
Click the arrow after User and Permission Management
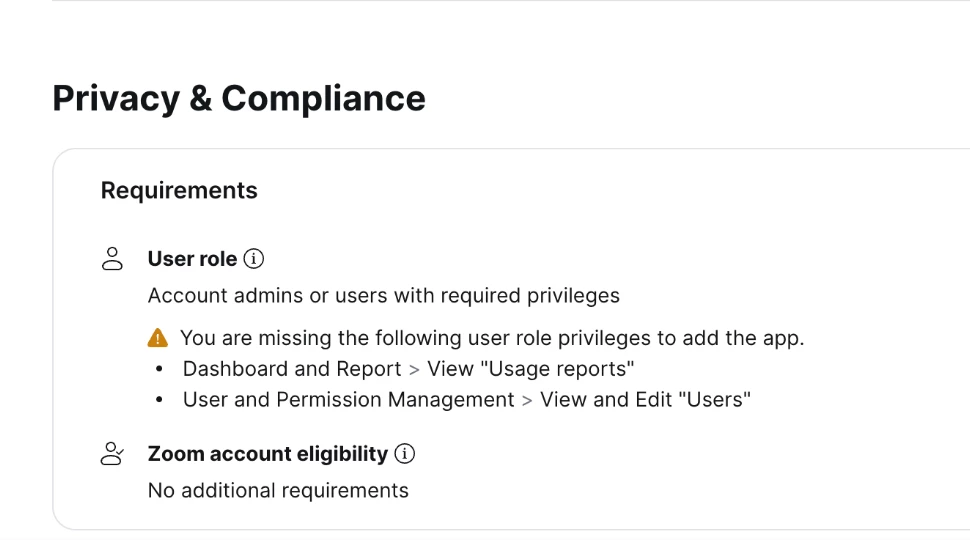pos(527,400)
